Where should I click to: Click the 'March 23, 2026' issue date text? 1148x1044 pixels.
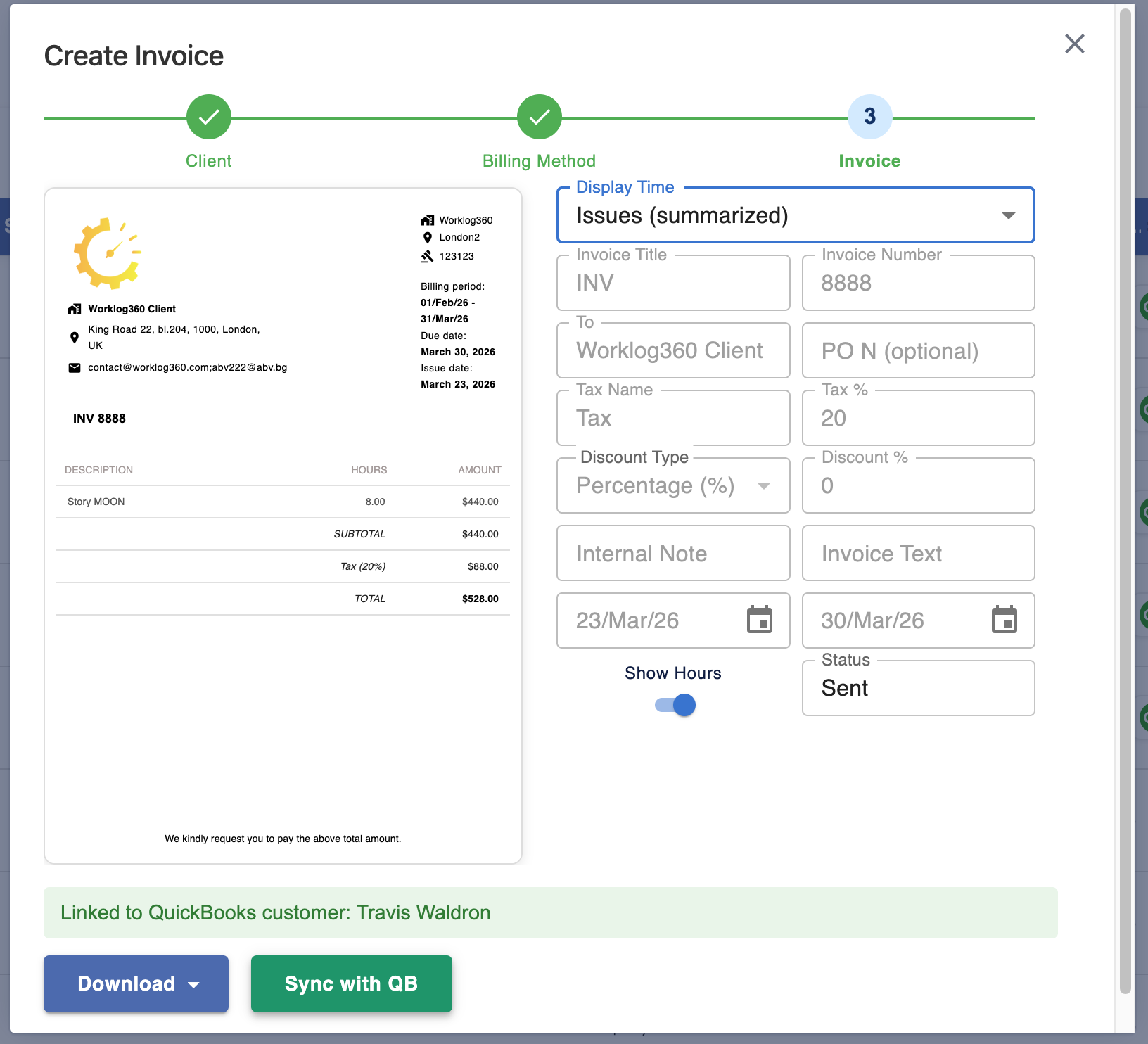pos(458,384)
